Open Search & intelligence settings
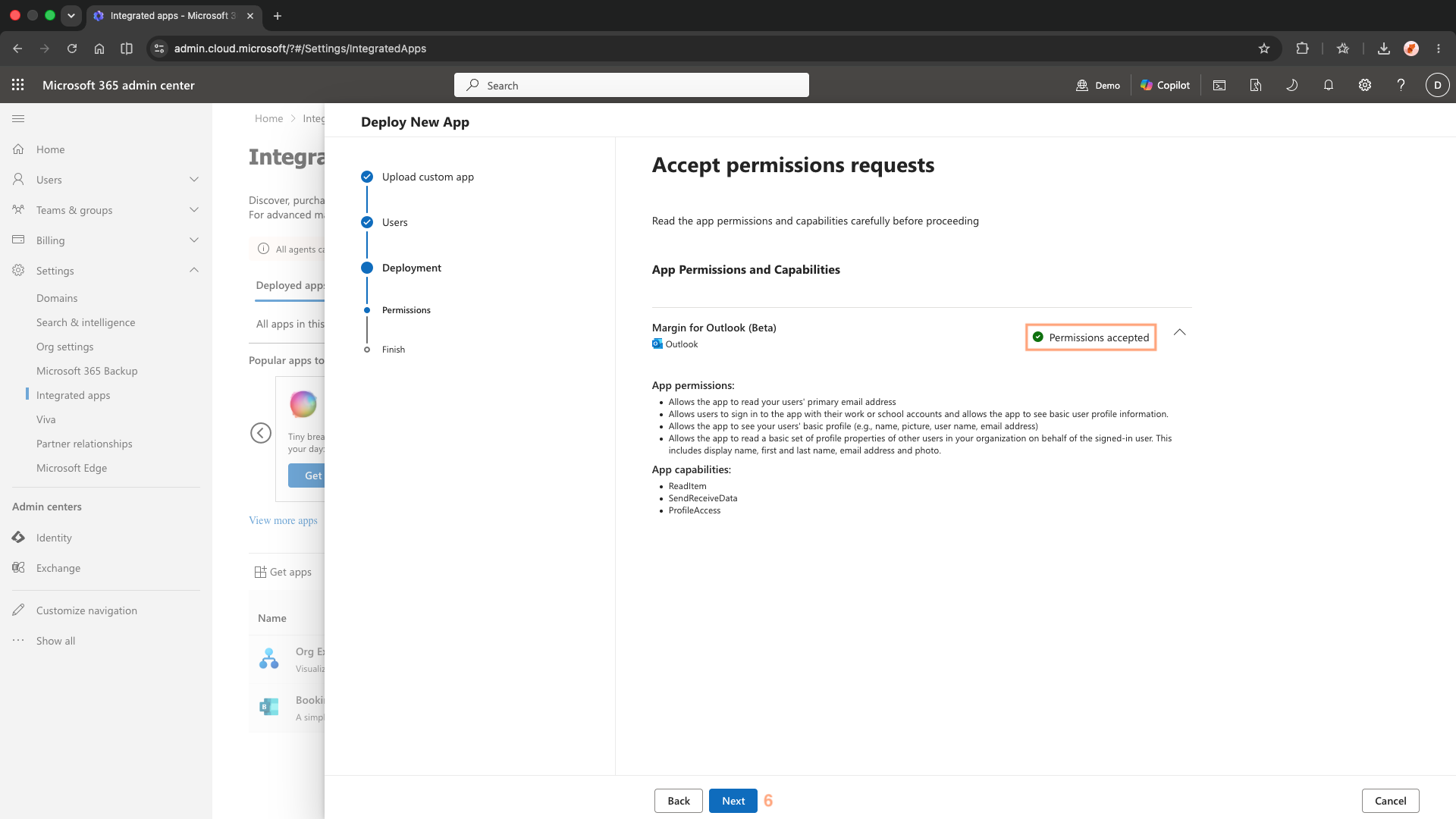This screenshot has height=819, width=1456. [x=86, y=322]
